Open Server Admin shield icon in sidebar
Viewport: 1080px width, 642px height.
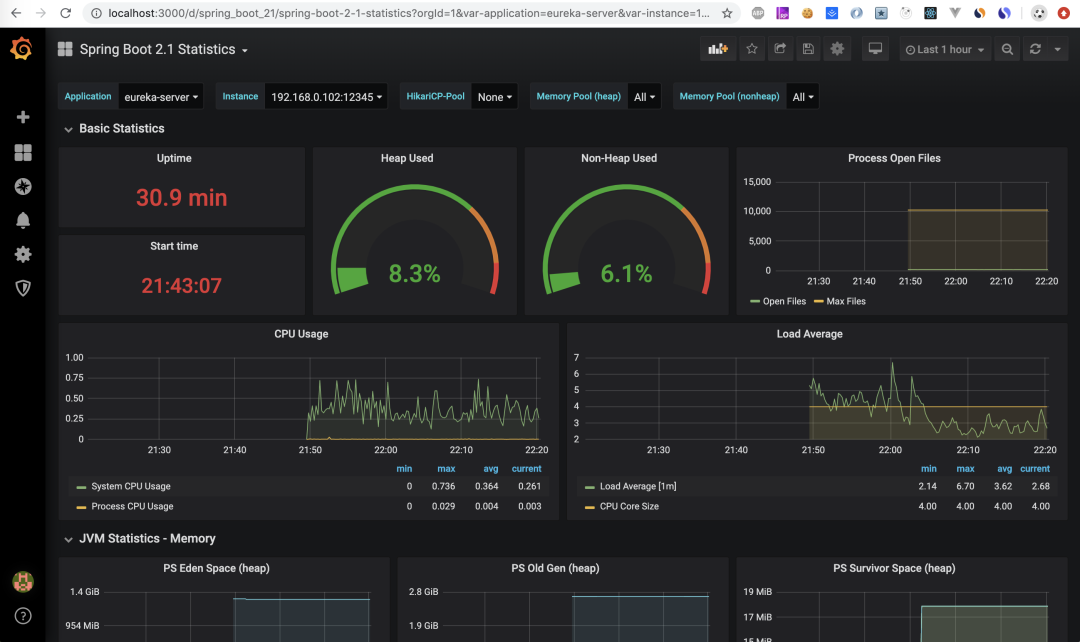[23, 288]
